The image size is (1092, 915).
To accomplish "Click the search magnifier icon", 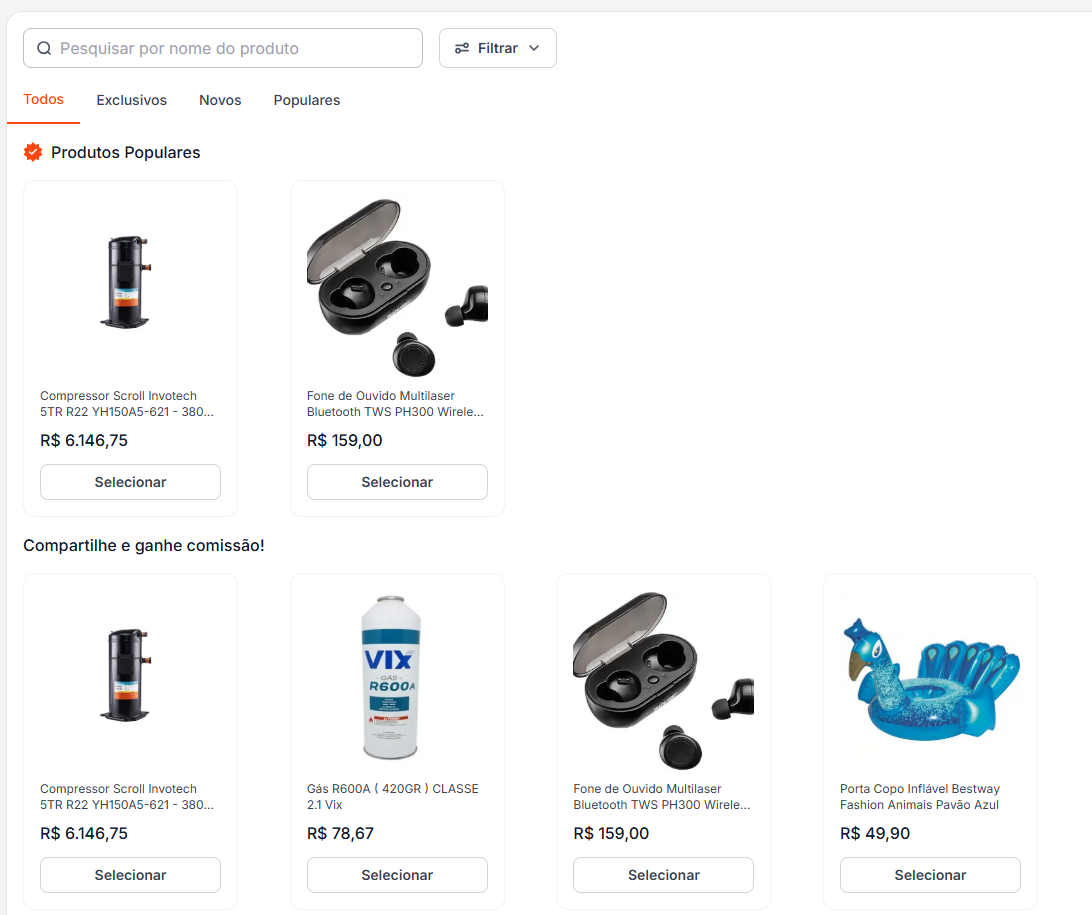I will (44, 48).
